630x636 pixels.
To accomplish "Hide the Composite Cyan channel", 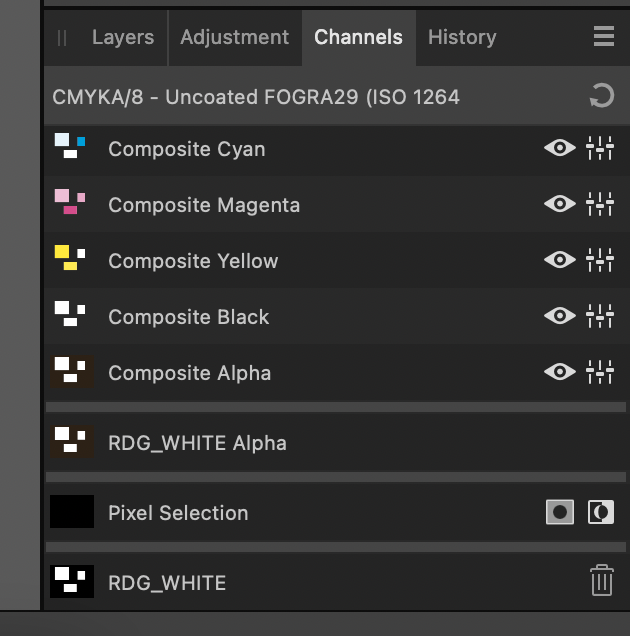I will pos(560,148).
